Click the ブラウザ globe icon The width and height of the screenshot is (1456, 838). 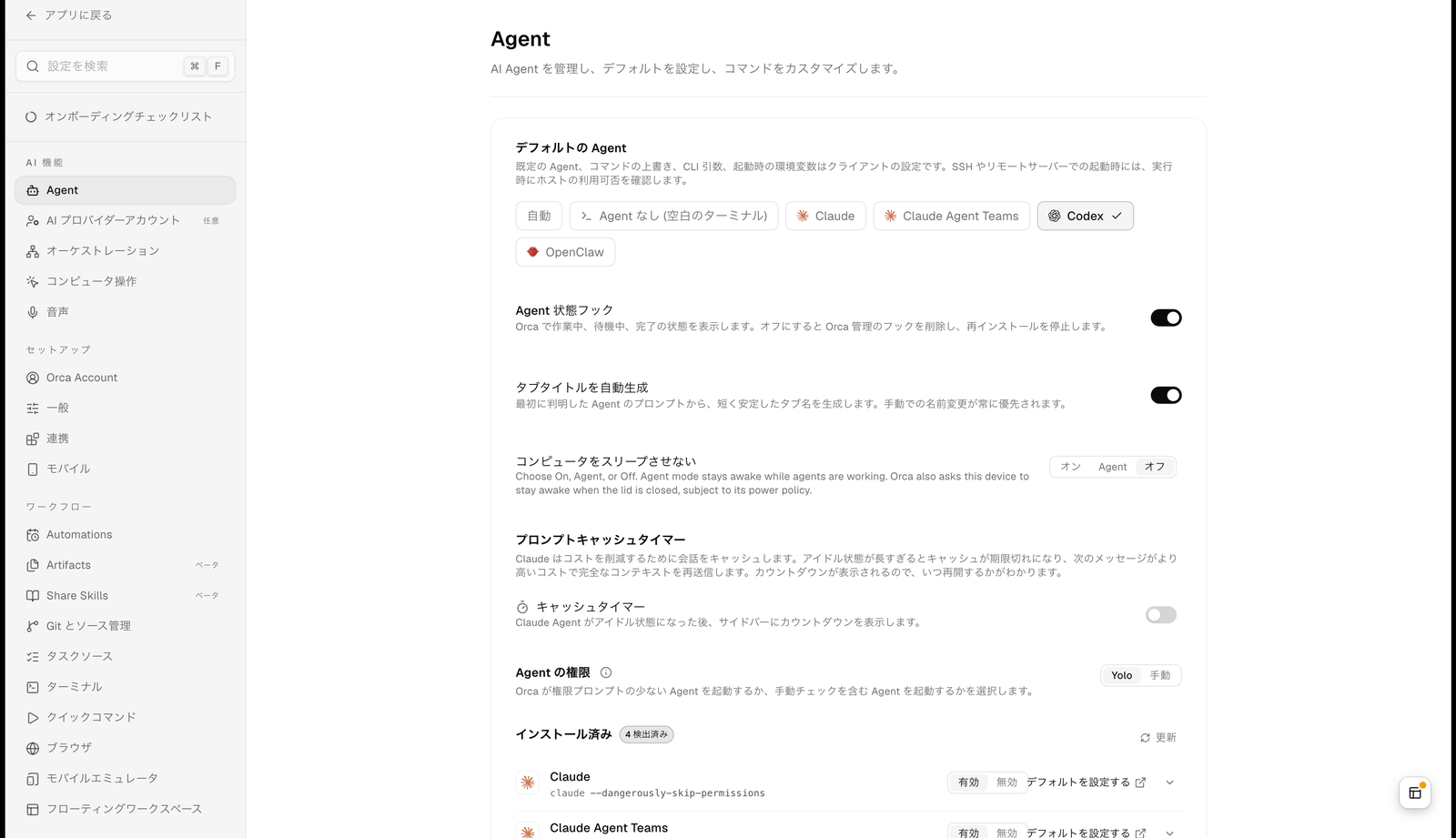(x=33, y=748)
